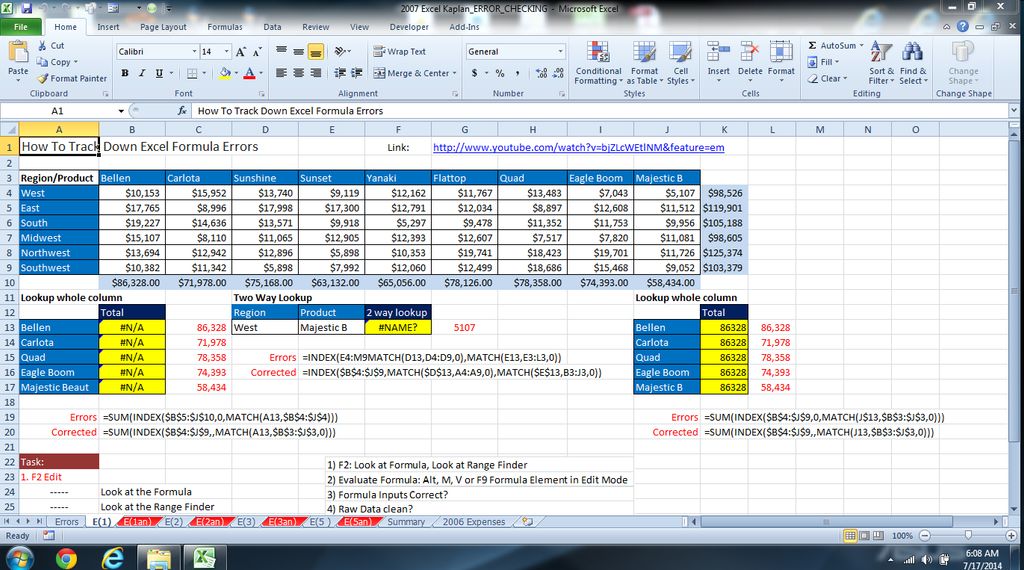
Task: Open the Clear dropdown
Action: point(827,78)
